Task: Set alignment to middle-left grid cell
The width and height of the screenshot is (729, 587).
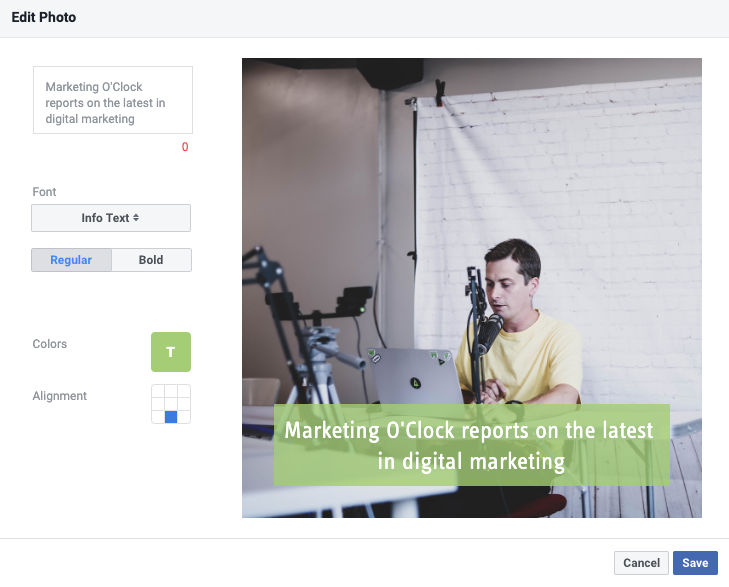Action: (158, 404)
